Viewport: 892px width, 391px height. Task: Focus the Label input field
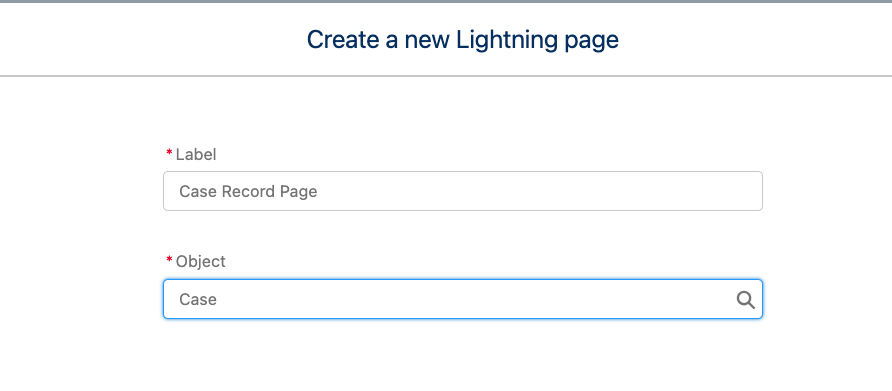(x=462, y=191)
